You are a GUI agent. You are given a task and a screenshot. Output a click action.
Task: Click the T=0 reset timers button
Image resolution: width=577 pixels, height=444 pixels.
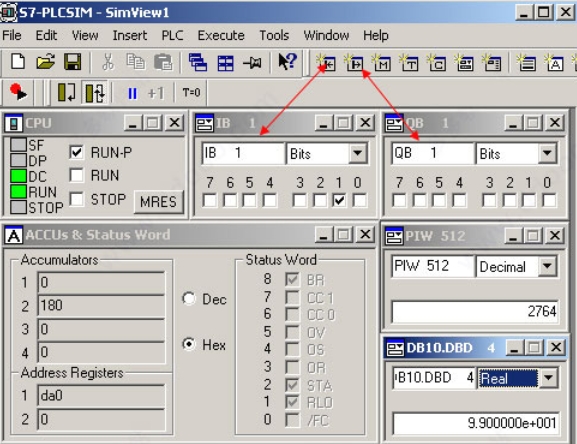pyautogui.click(x=191, y=92)
